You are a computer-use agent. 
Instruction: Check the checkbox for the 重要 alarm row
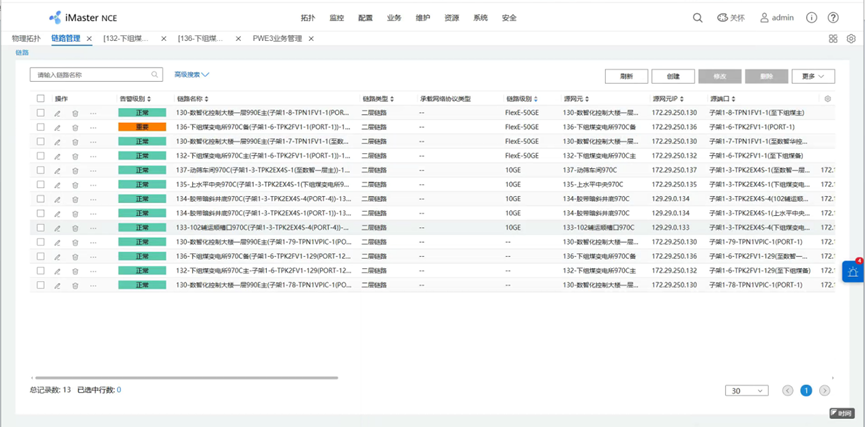[41, 127]
